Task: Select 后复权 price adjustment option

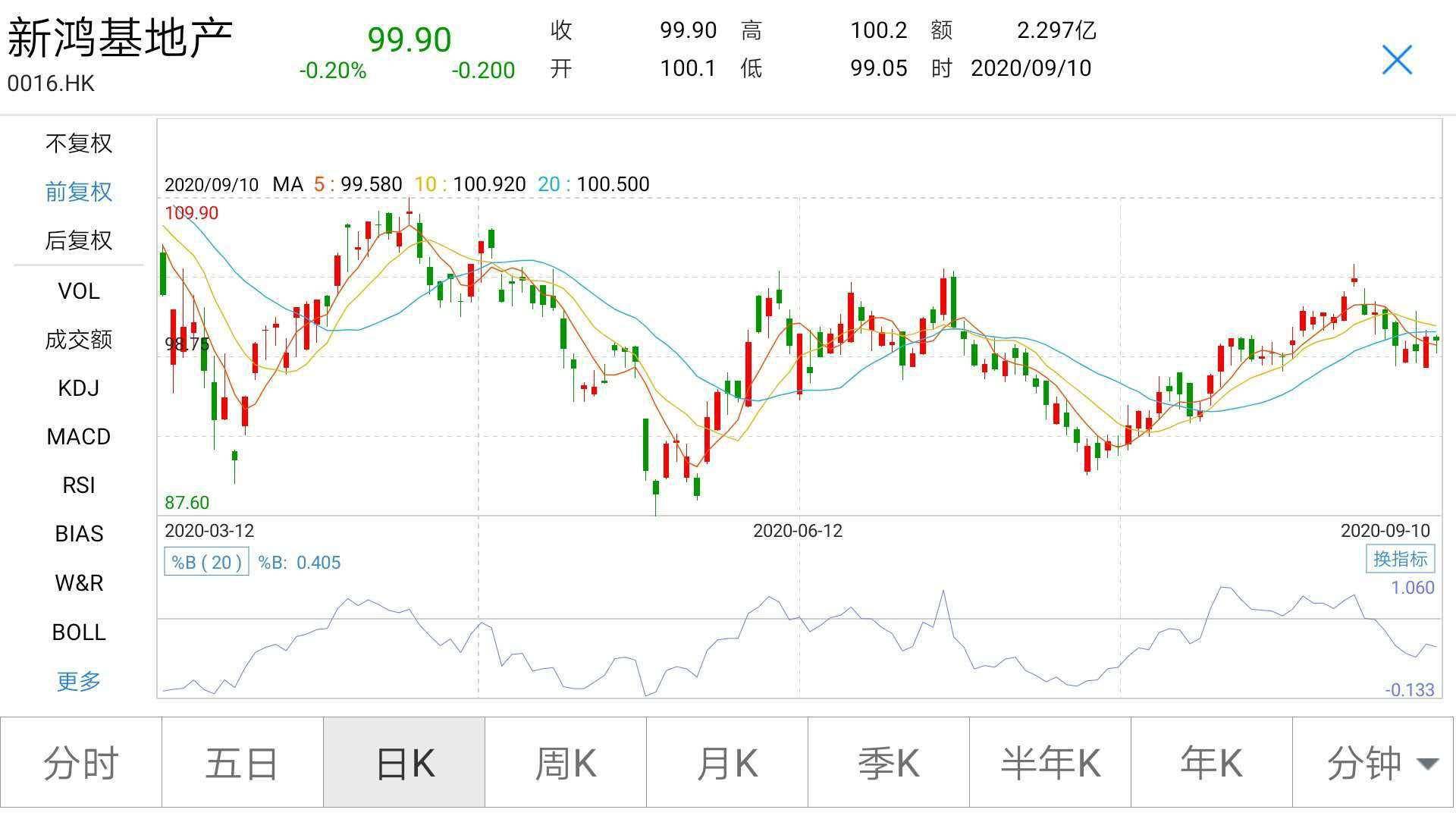Action: point(79,240)
